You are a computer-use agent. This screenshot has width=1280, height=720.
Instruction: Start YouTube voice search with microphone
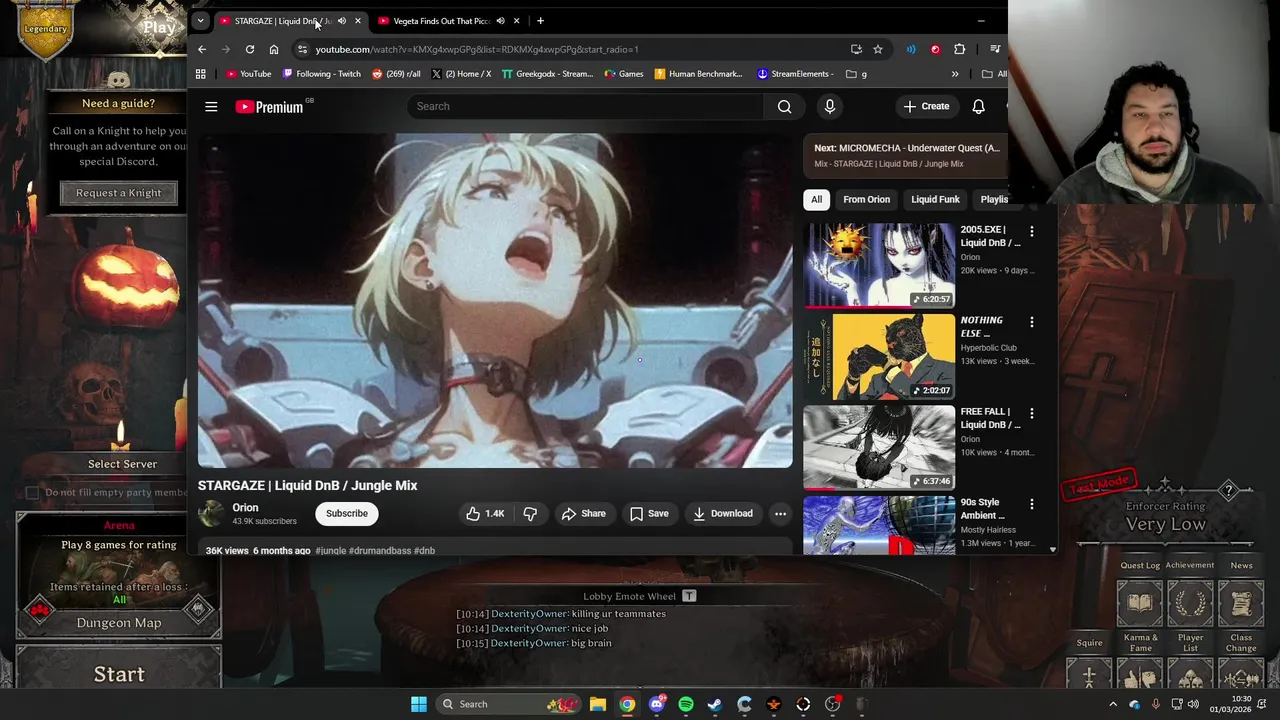pos(829,106)
